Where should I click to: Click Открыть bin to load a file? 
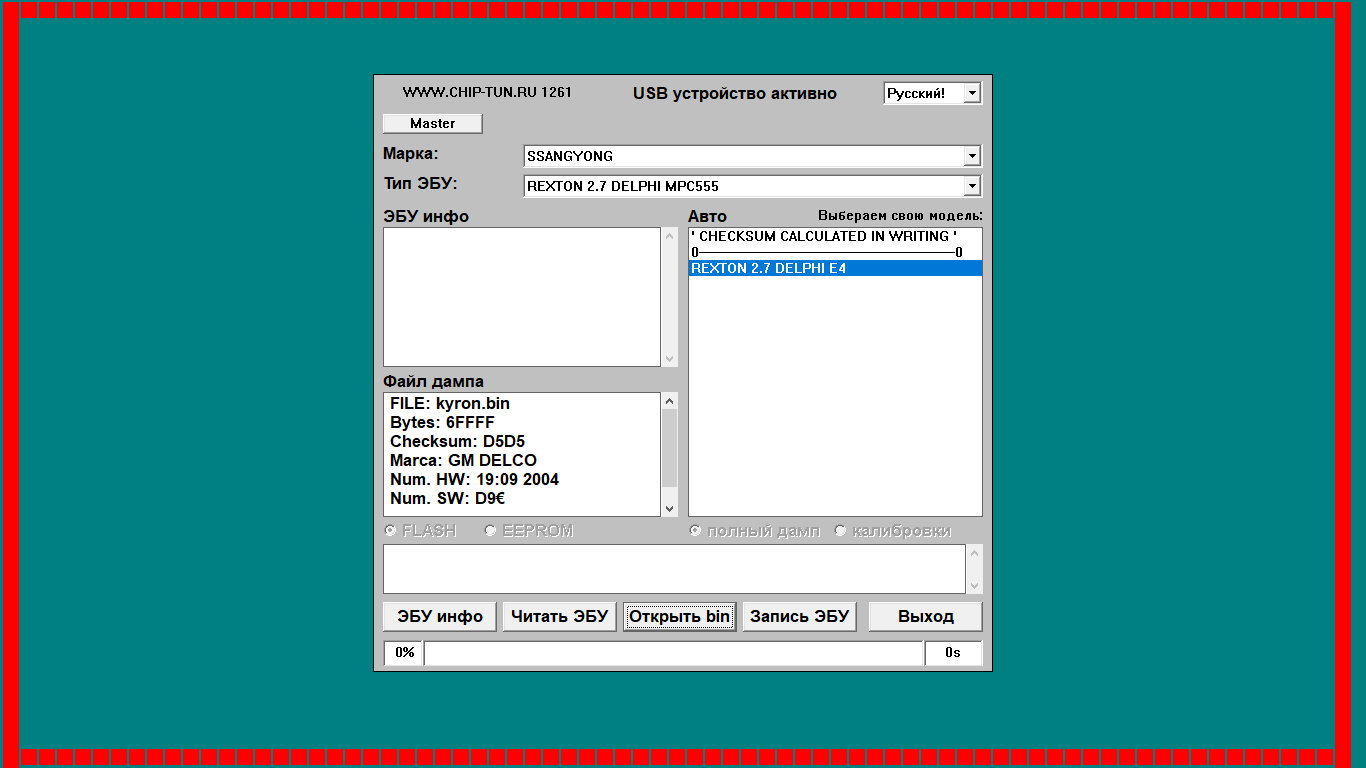(679, 616)
